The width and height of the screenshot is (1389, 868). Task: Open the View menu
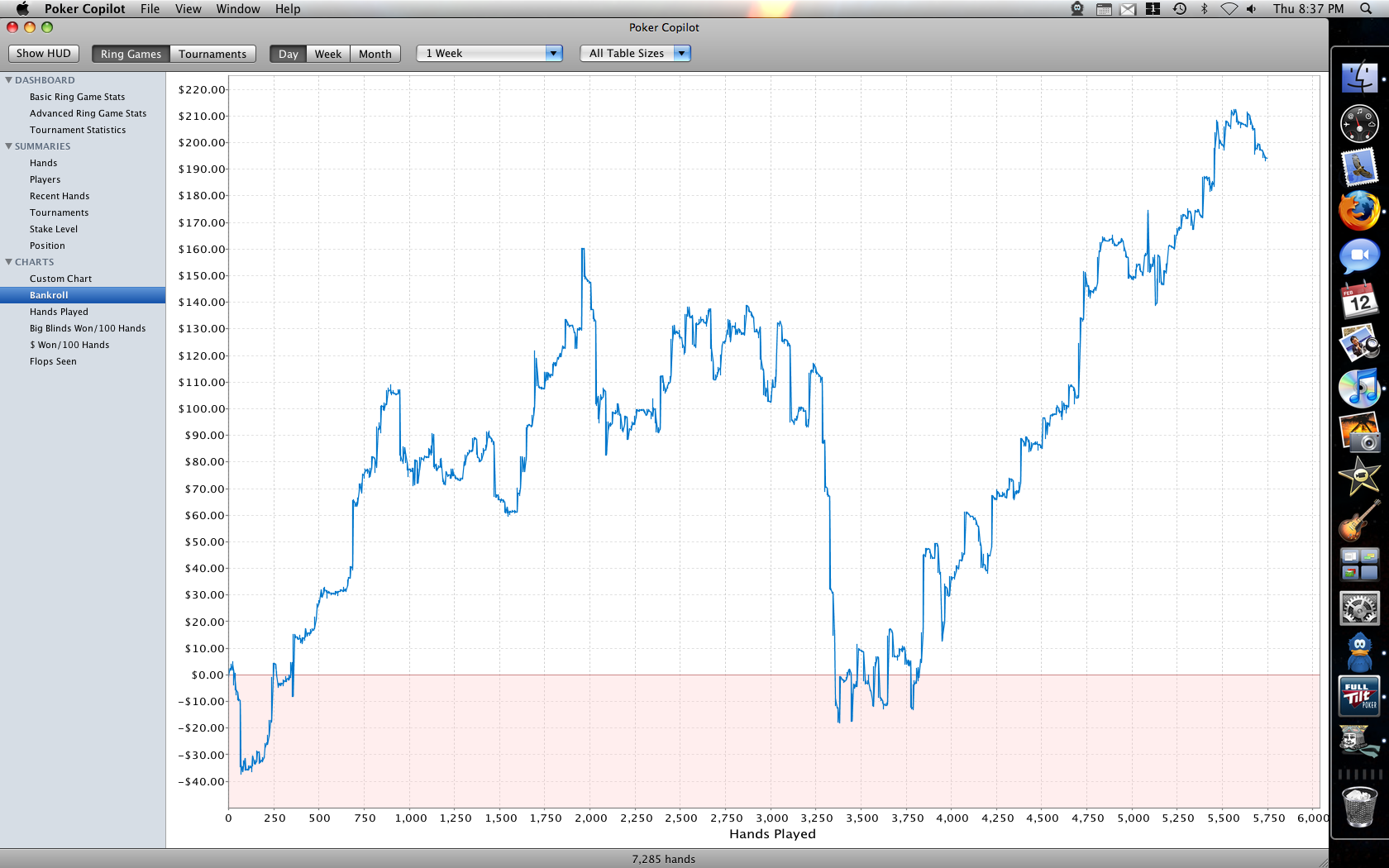click(x=189, y=8)
